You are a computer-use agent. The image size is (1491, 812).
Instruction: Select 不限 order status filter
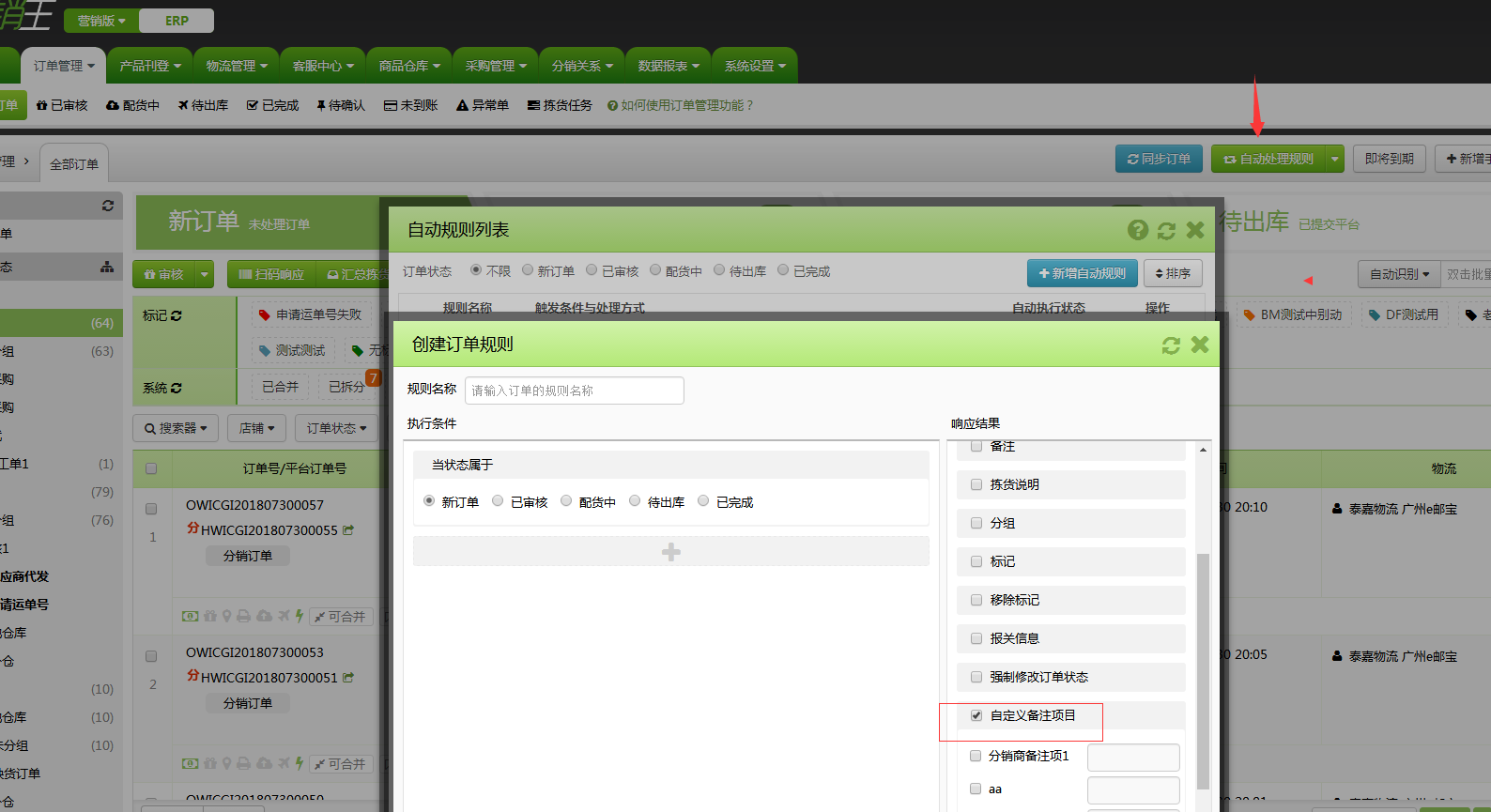[476, 270]
